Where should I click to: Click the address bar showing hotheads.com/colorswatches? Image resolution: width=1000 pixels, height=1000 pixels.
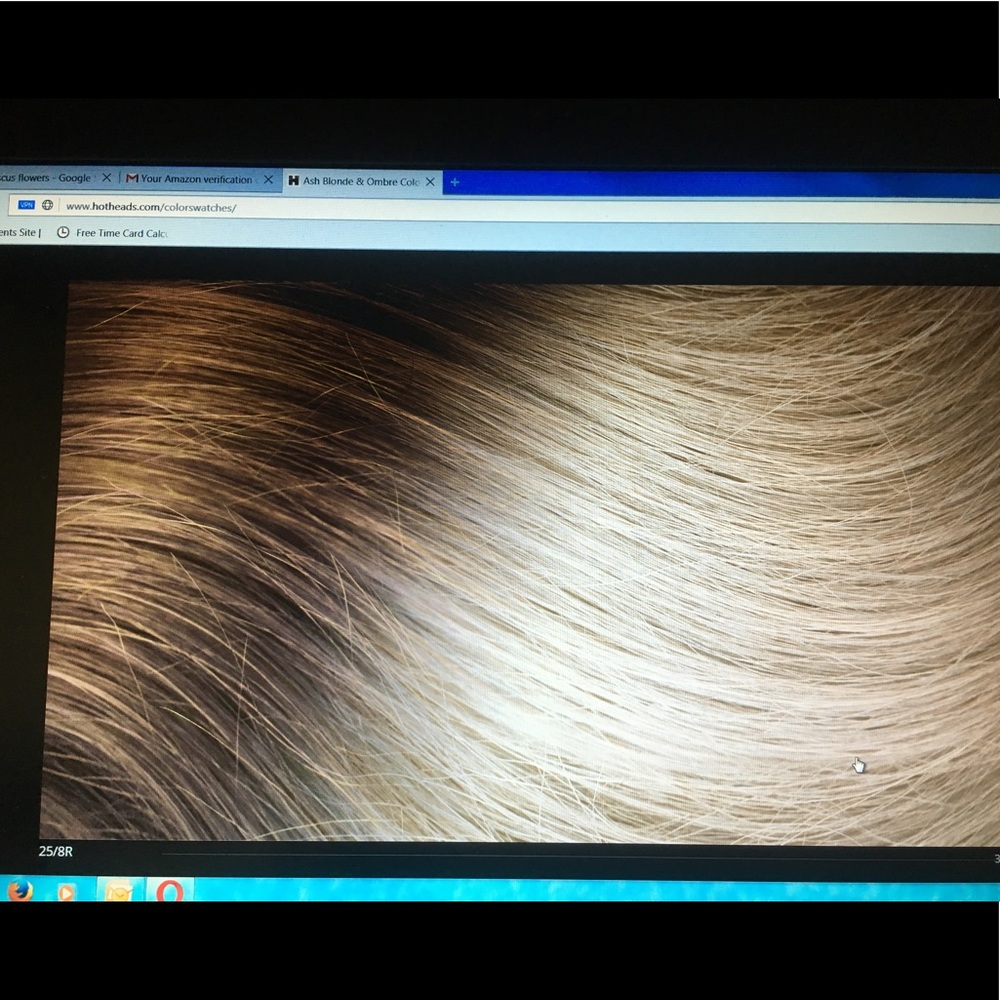(x=150, y=207)
